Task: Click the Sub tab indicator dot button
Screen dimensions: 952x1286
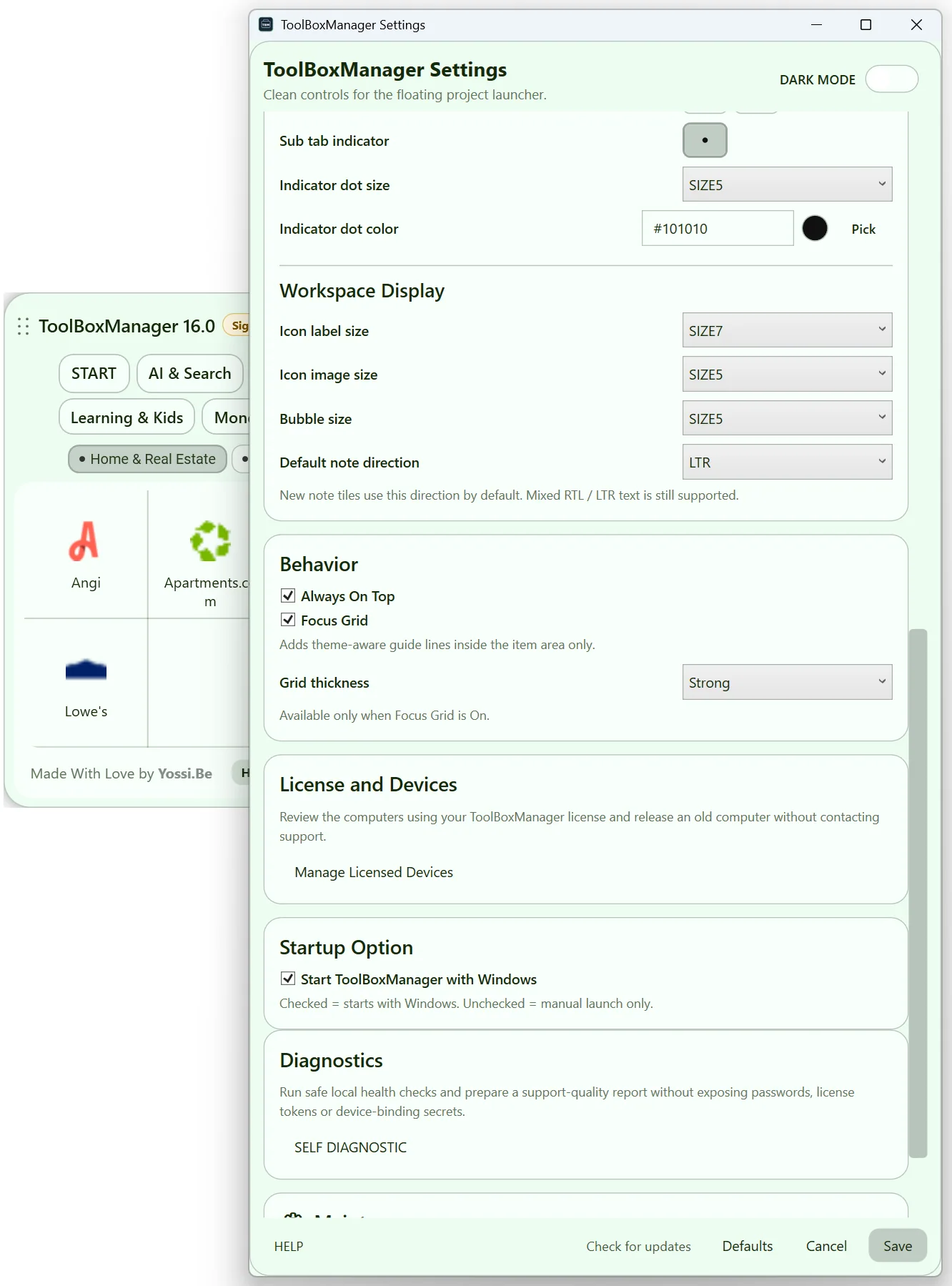Action: [x=705, y=140]
